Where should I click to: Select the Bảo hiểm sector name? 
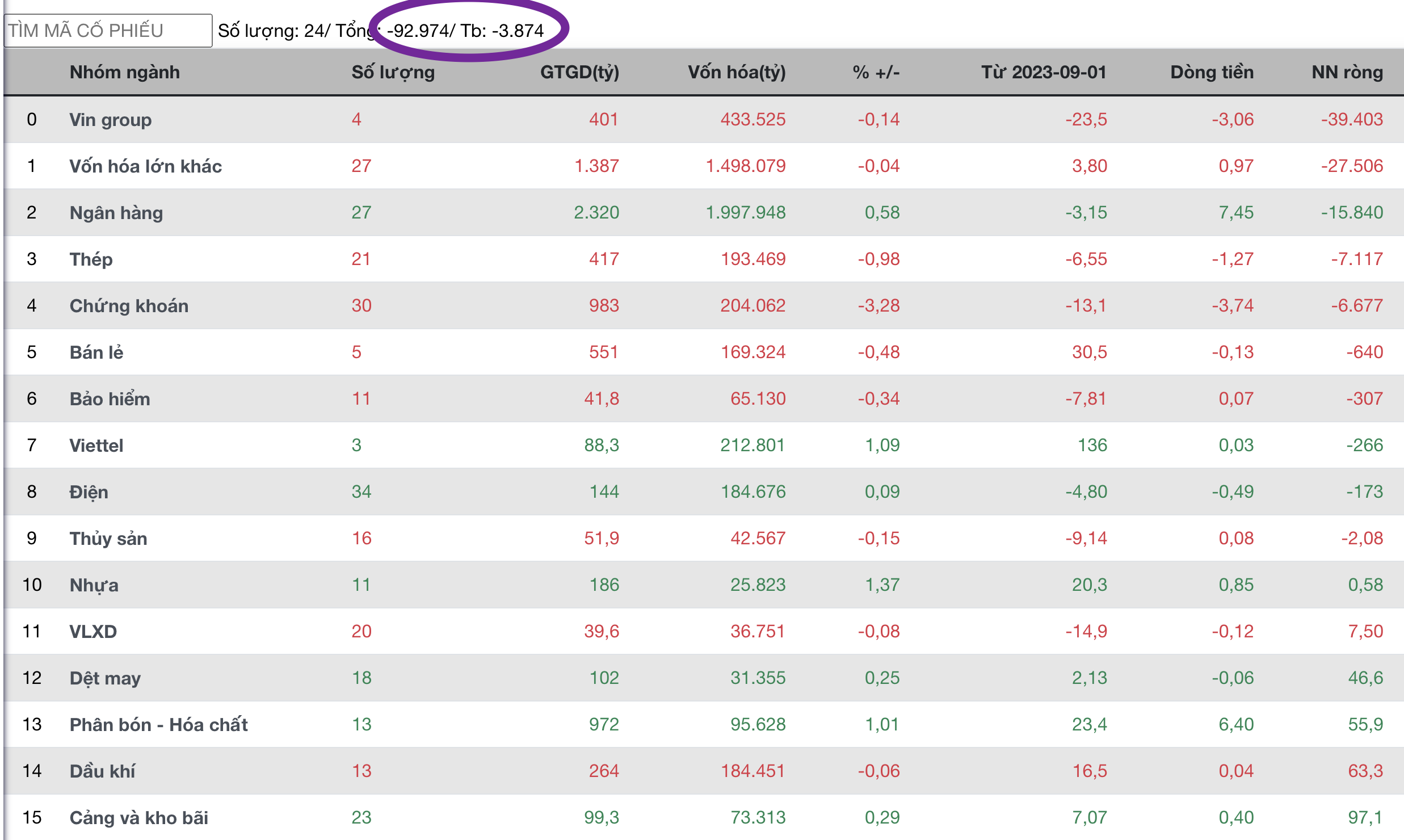(x=110, y=398)
